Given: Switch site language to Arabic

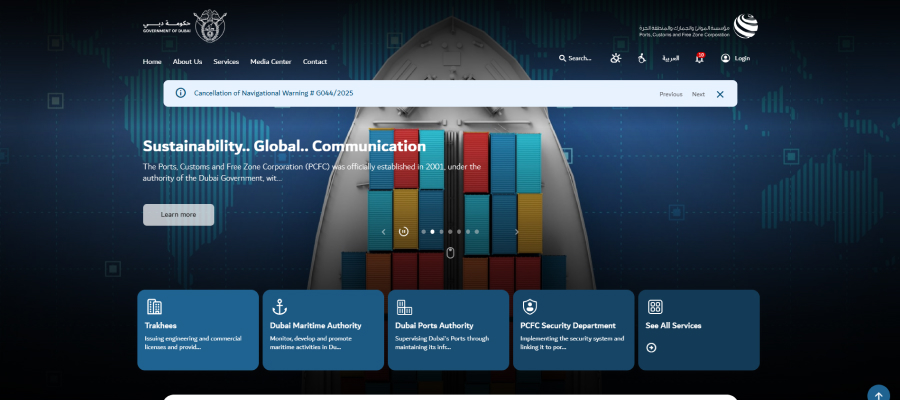Looking at the screenshot, I should [670, 58].
